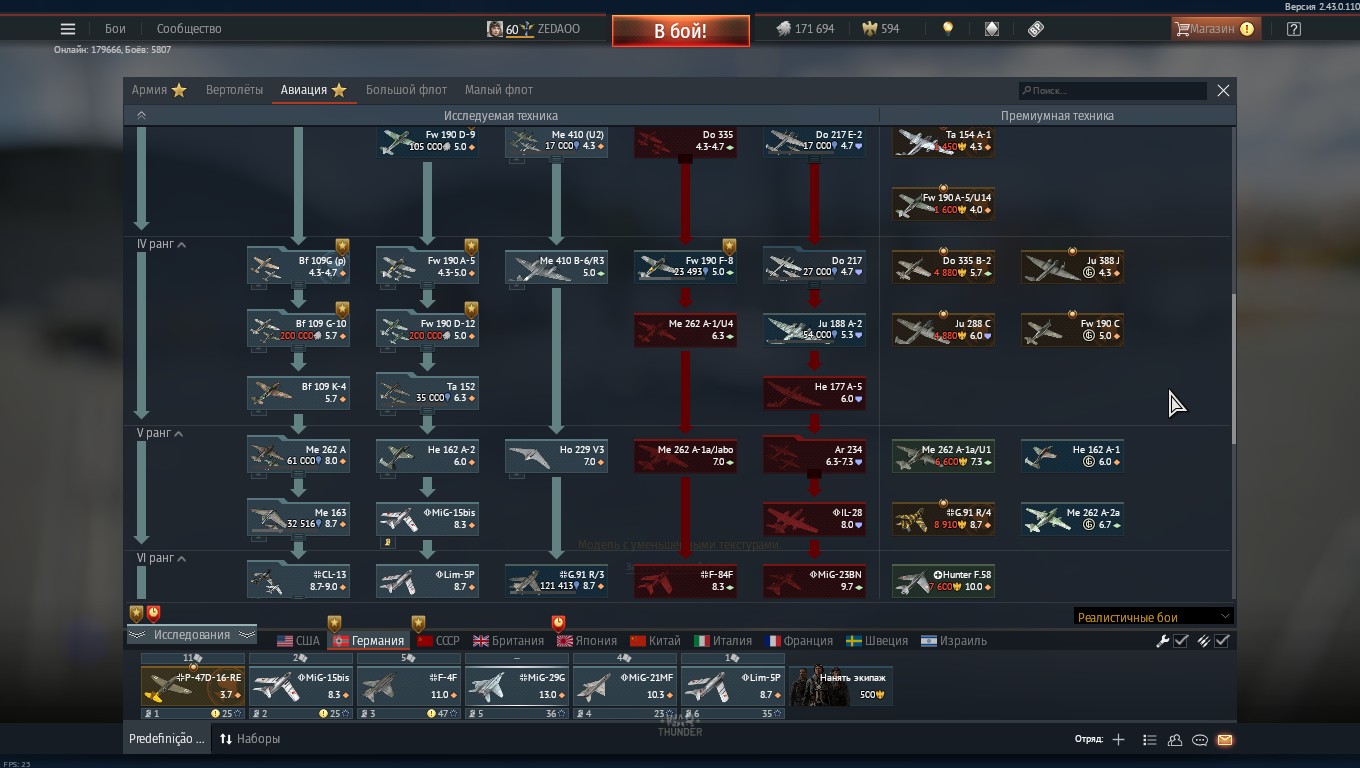The image size is (1360, 768).
Task: Select the He 162 A-1 premium aircraft
Action: [x=1072, y=455]
